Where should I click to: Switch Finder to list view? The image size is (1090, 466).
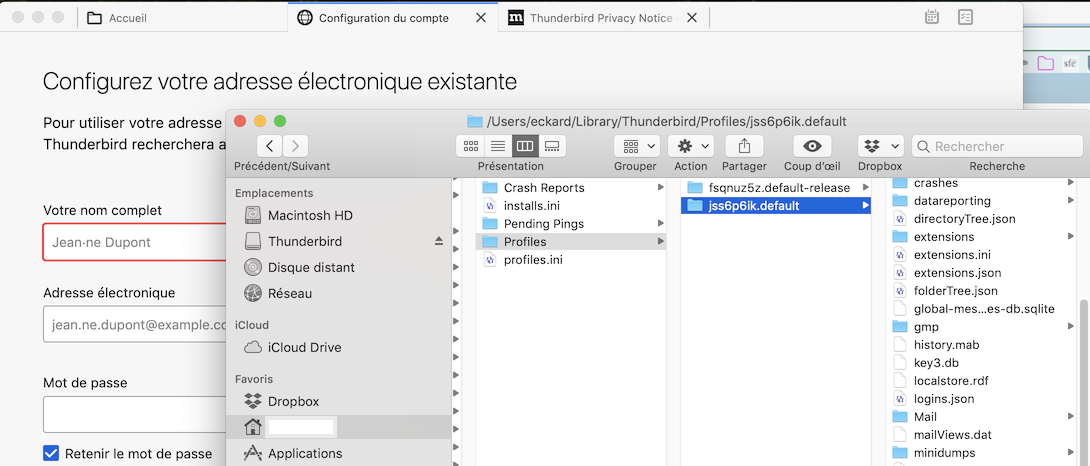pos(498,146)
